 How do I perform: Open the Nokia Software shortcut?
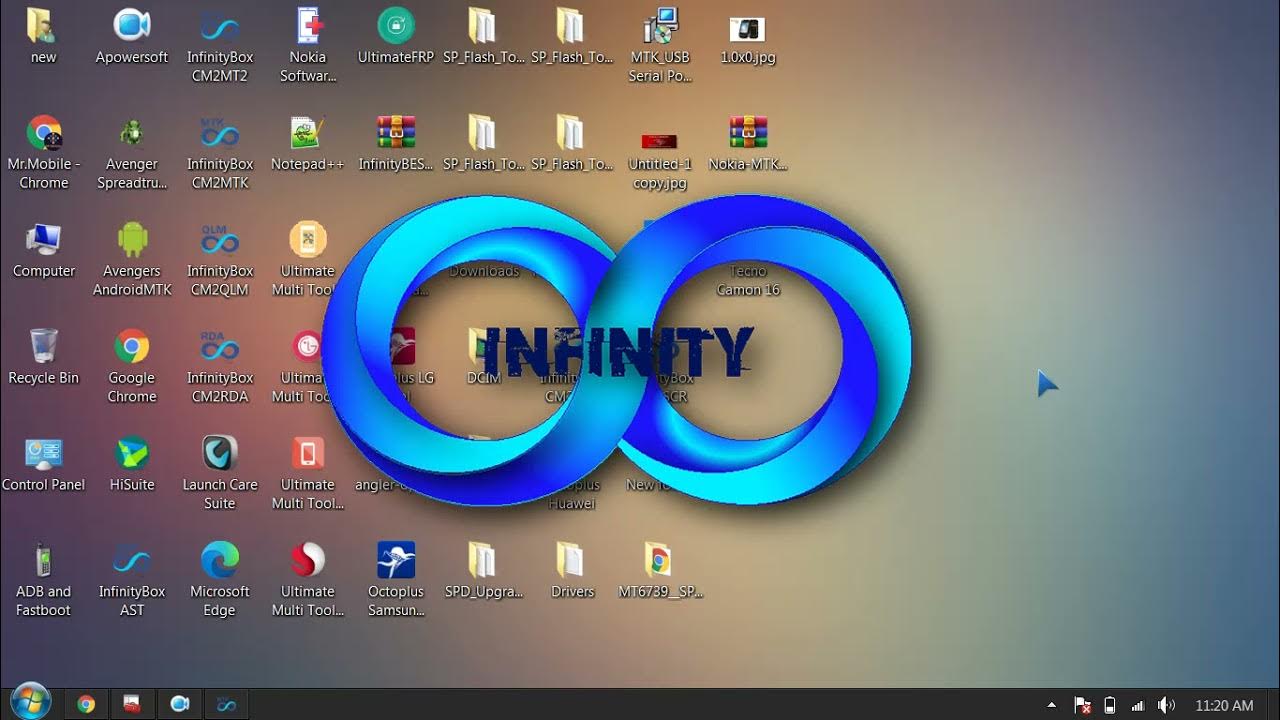point(308,46)
